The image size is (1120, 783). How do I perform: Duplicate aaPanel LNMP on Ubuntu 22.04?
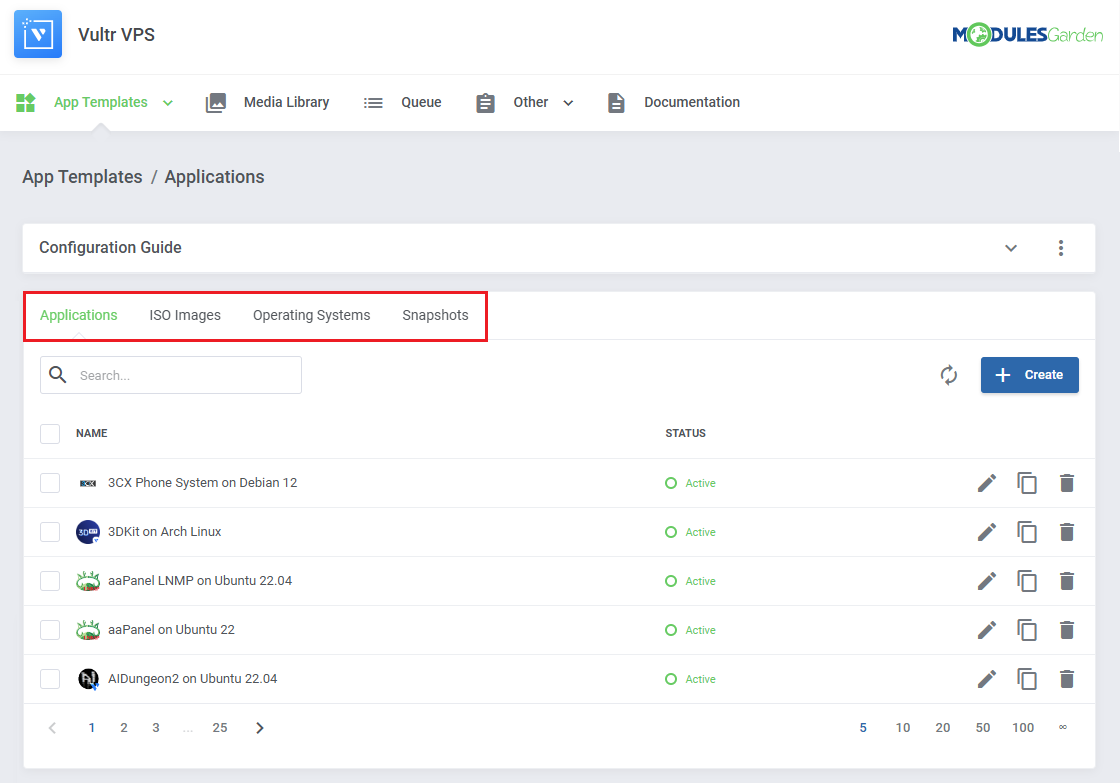(x=1026, y=581)
